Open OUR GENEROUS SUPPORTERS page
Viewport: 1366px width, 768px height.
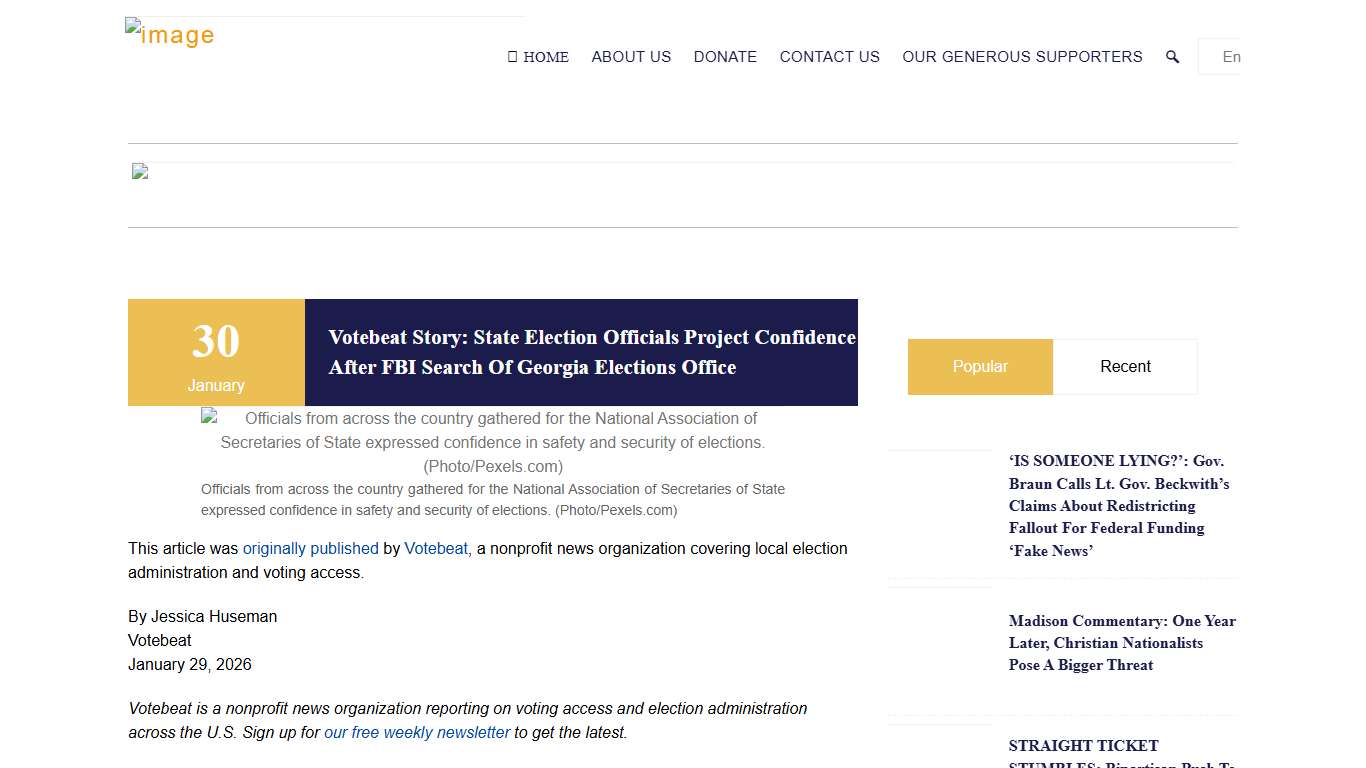coord(1022,57)
